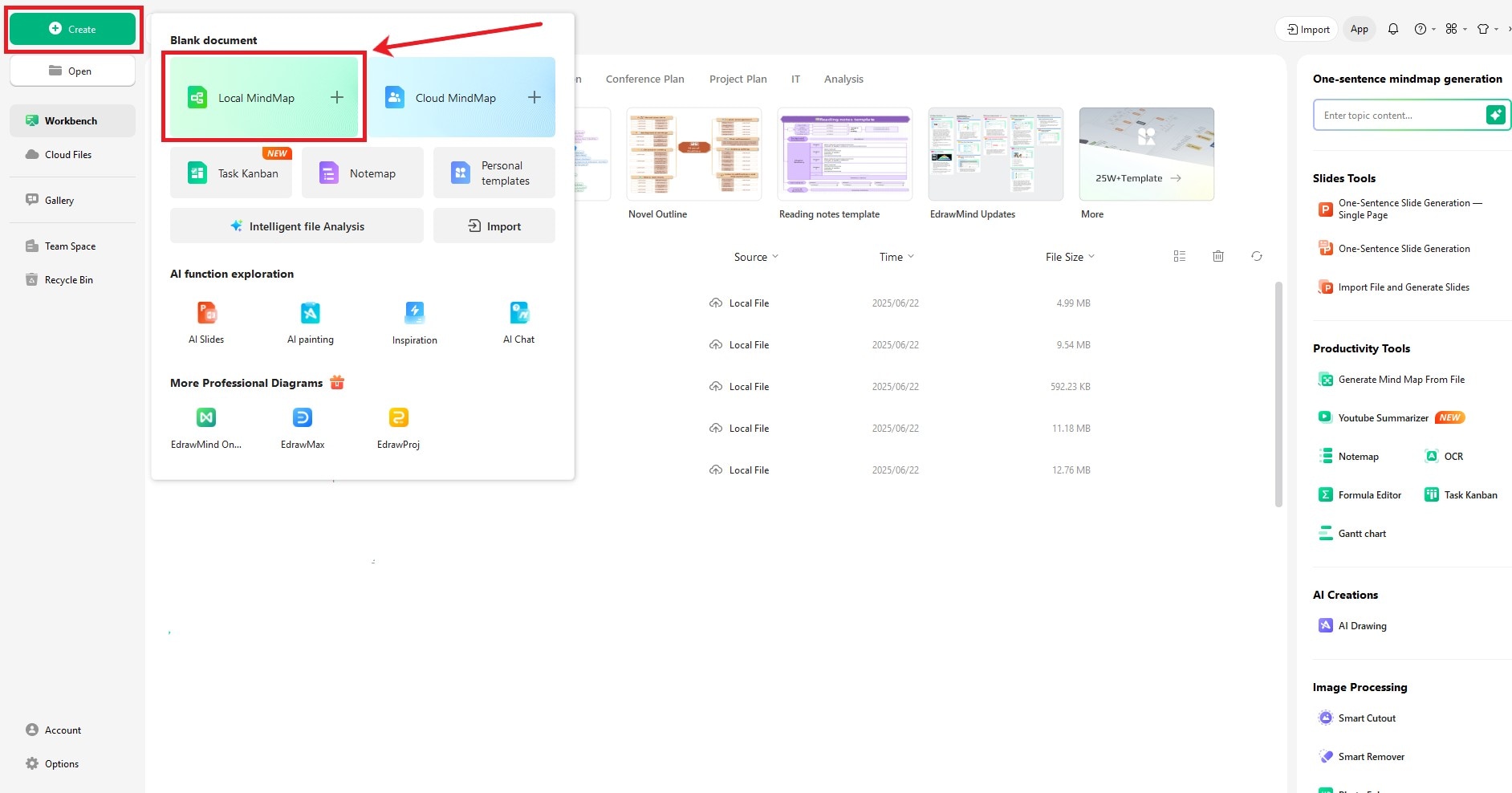Open the apps grid dropdown
The width and height of the screenshot is (1512, 793).
coord(1456,29)
